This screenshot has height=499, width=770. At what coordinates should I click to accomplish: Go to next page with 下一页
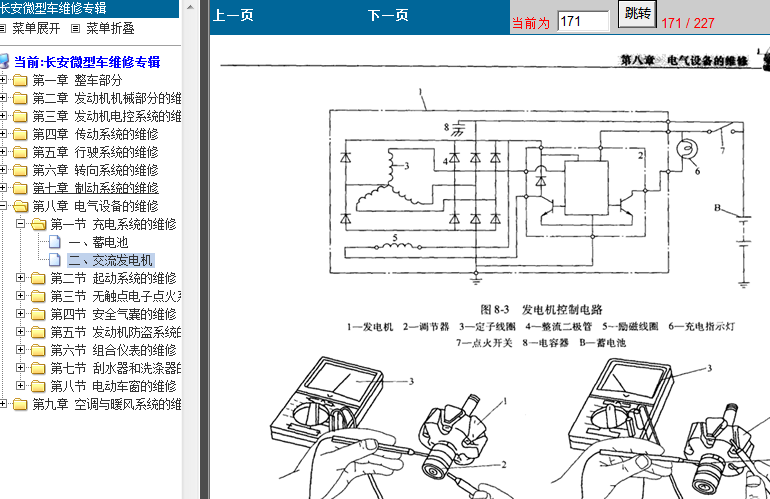pos(388,15)
